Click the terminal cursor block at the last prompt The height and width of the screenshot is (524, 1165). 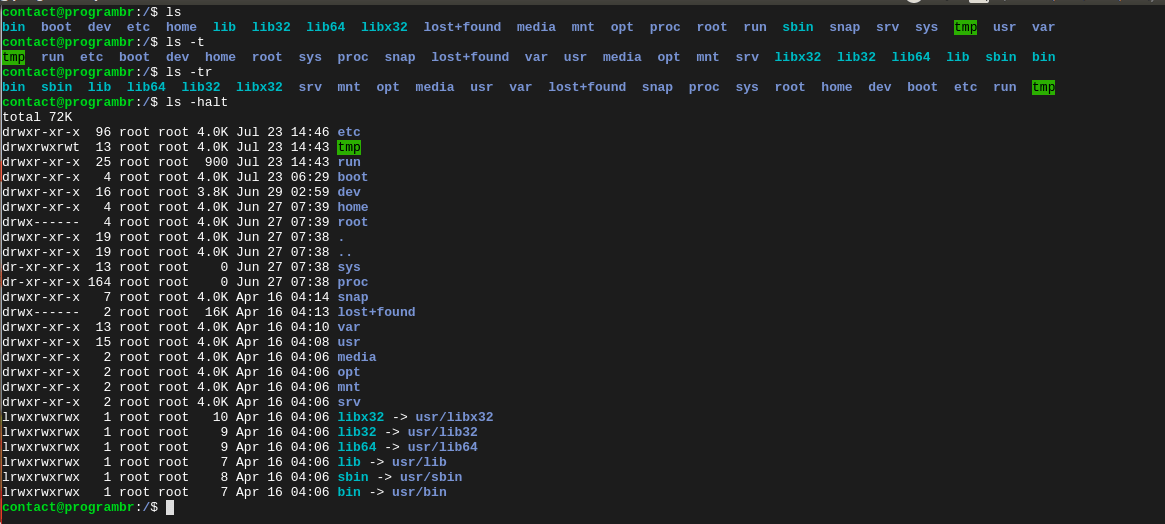pyautogui.click(x=169, y=507)
